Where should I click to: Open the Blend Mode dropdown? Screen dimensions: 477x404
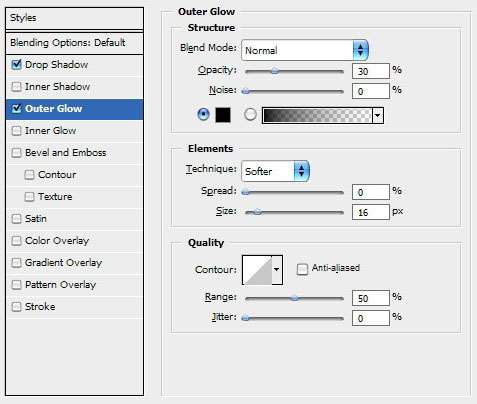click(305, 50)
